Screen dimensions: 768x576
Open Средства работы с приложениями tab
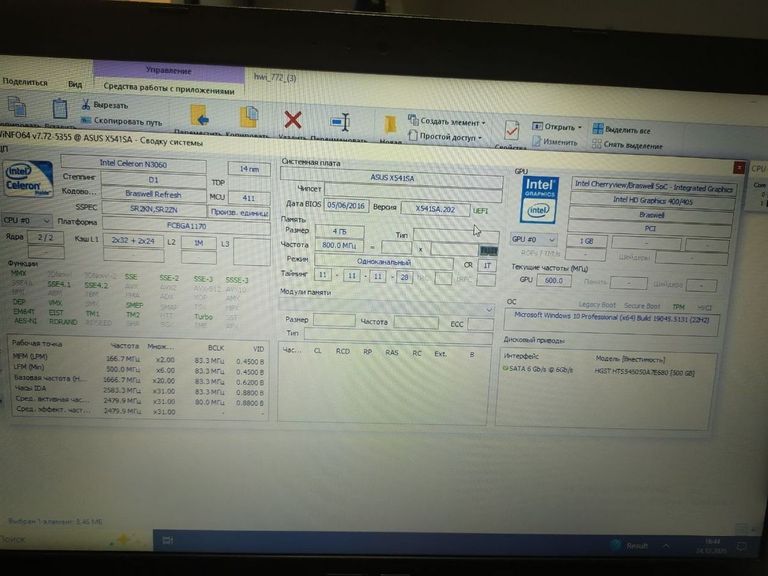tap(169, 88)
